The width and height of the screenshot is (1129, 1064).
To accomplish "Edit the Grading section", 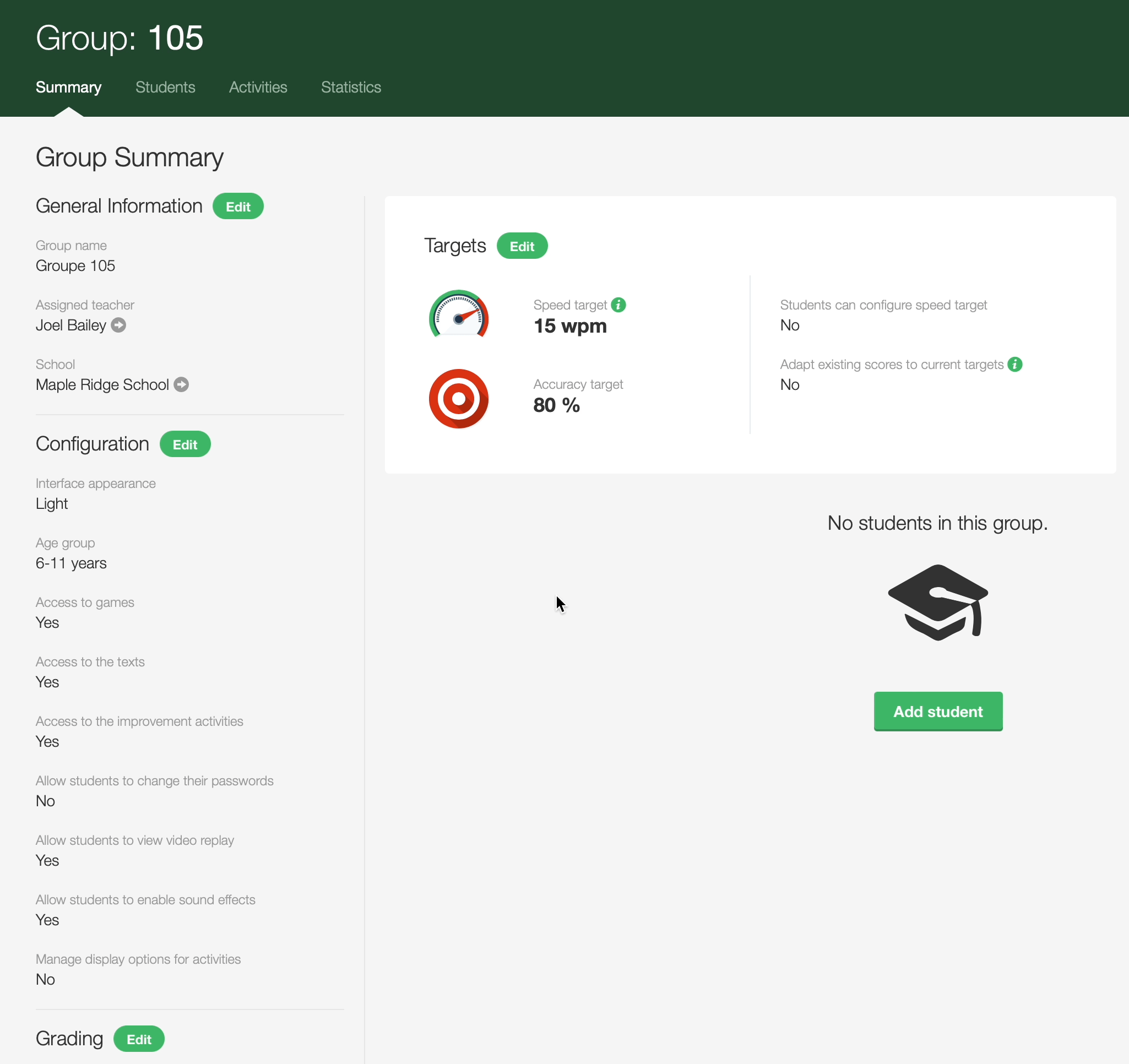I will 139,1039.
